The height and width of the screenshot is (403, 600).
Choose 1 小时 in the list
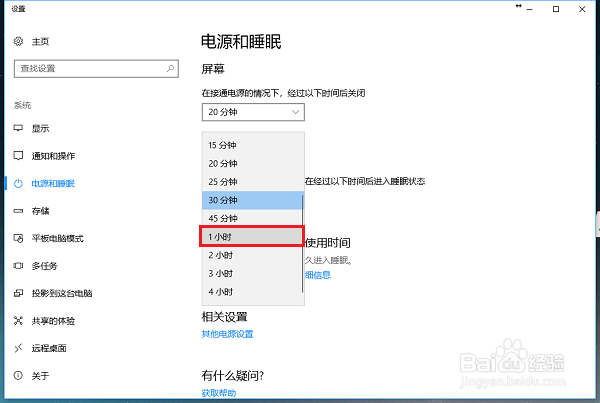tap(252, 237)
